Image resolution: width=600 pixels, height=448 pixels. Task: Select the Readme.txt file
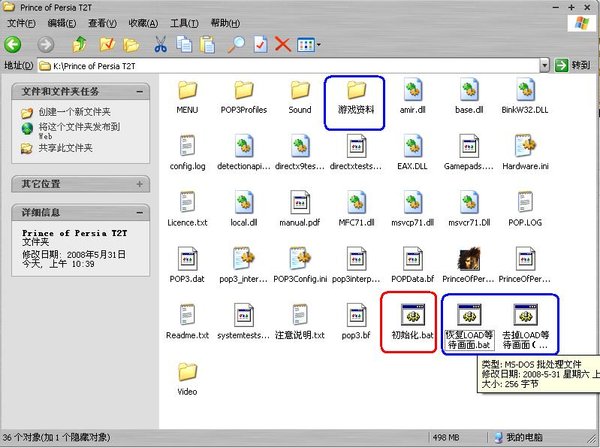pos(187,321)
